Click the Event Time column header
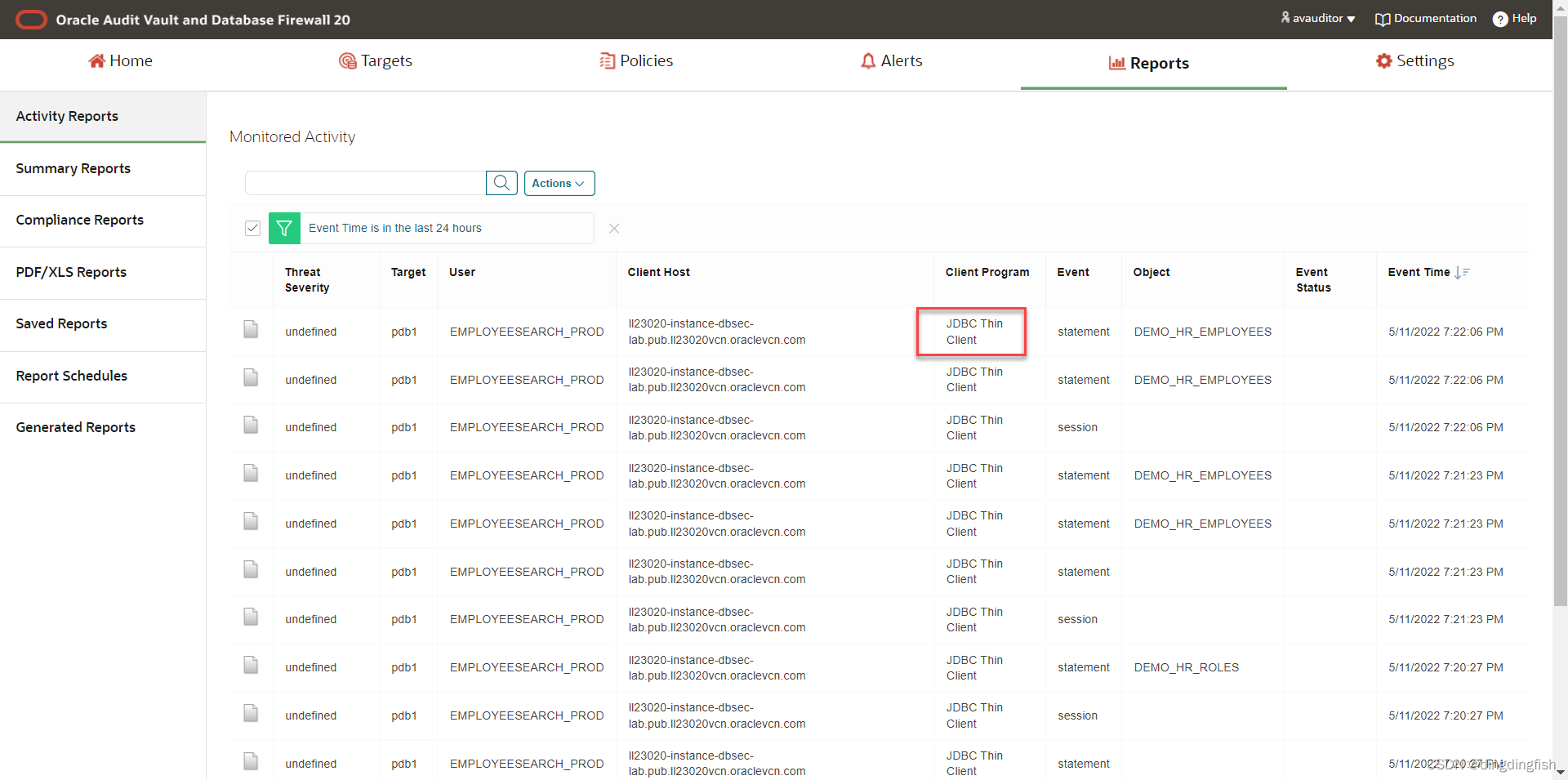 coord(1419,272)
